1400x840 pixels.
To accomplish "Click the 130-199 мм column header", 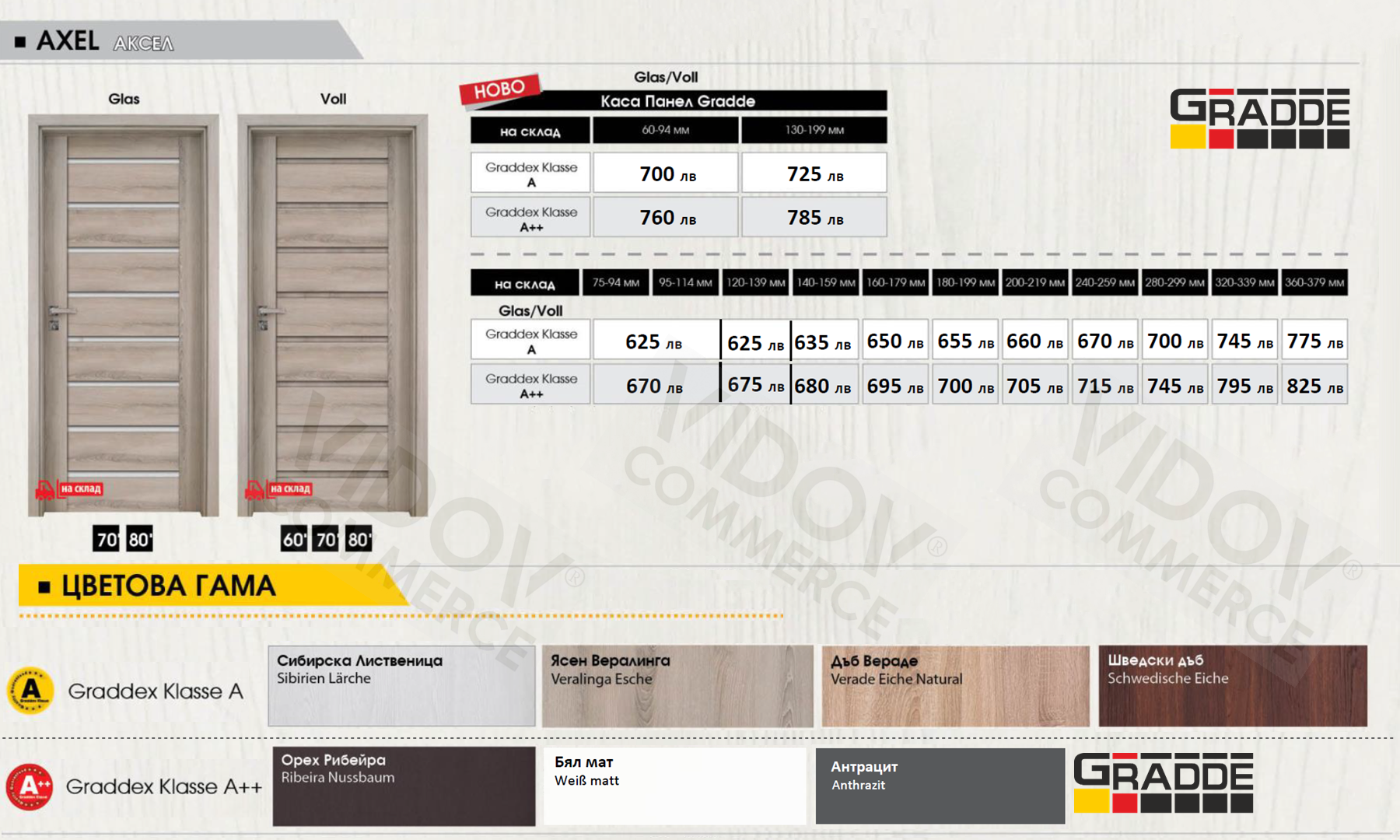I will [x=814, y=130].
